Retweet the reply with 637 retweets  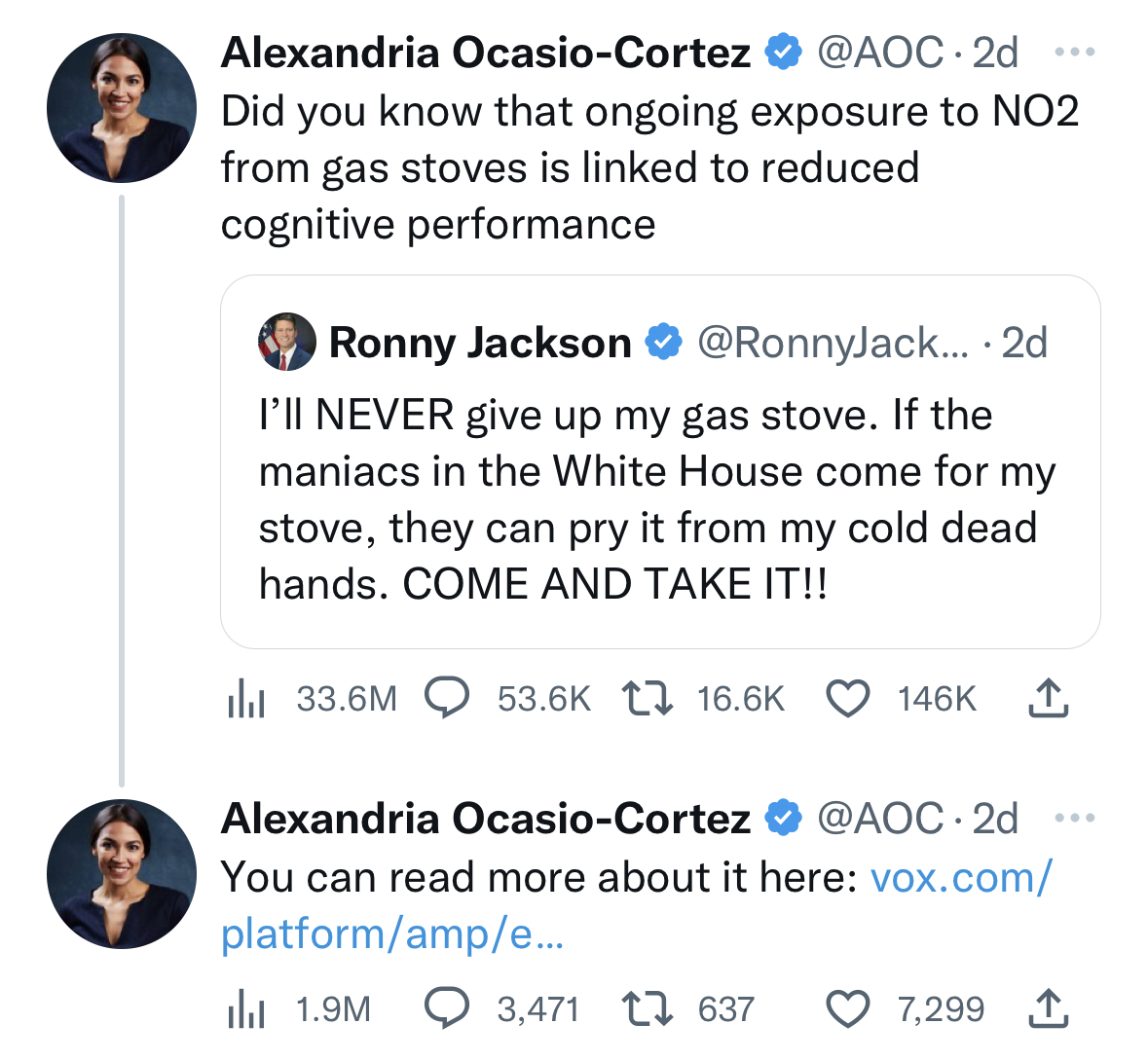[x=647, y=1009]
